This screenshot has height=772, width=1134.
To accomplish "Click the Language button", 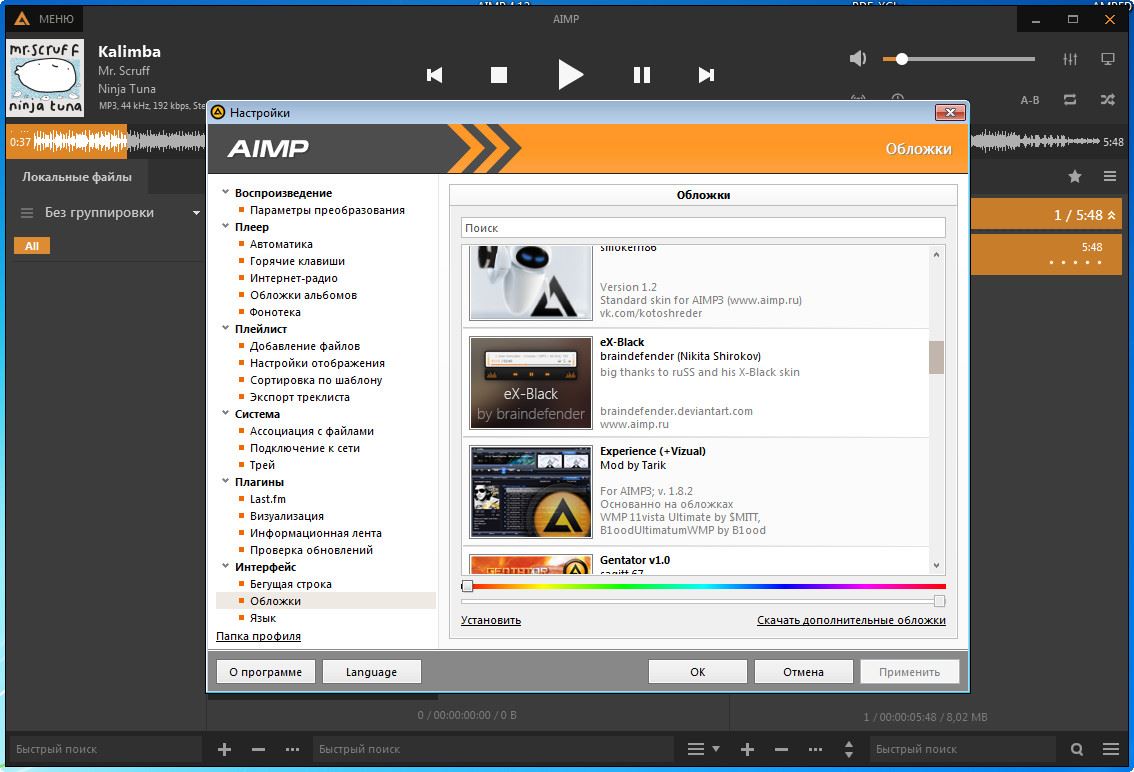I will [371, 671].
